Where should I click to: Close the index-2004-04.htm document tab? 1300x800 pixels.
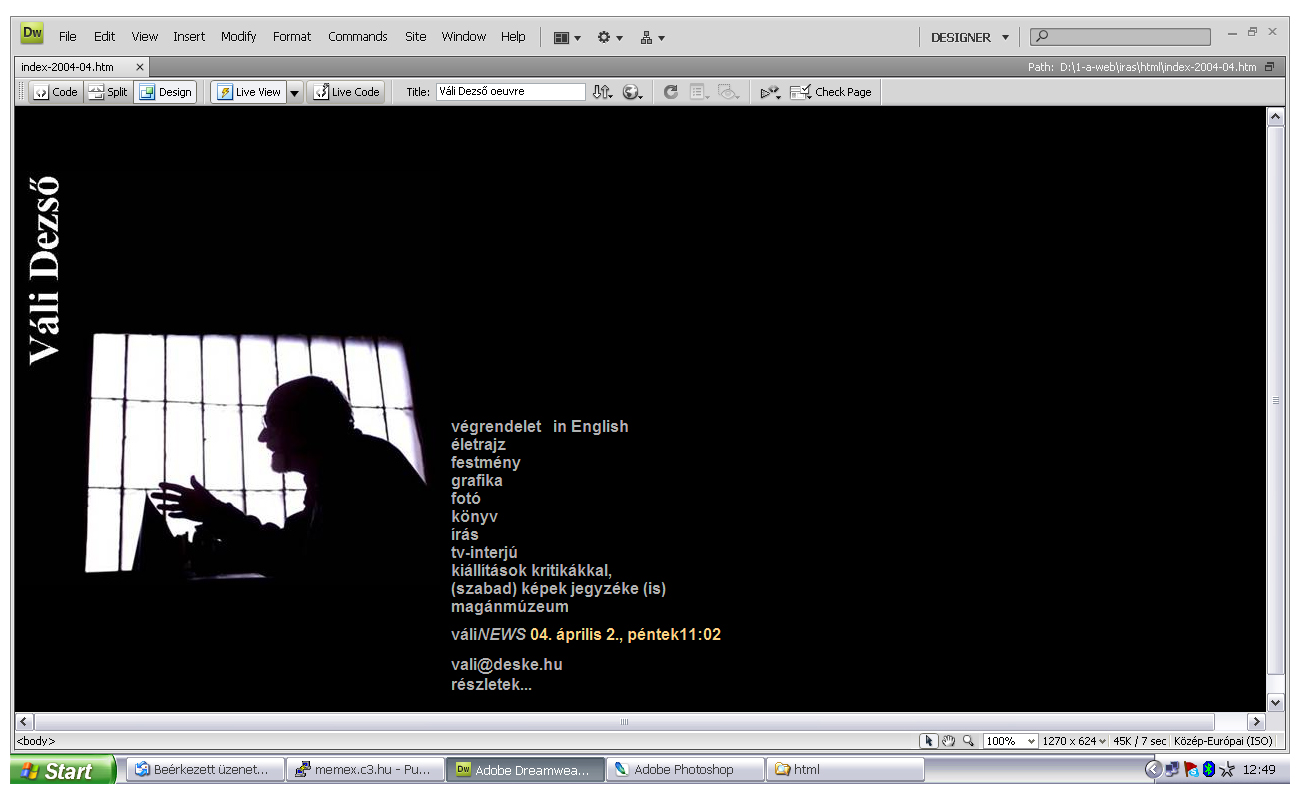(x=139, y=67)
